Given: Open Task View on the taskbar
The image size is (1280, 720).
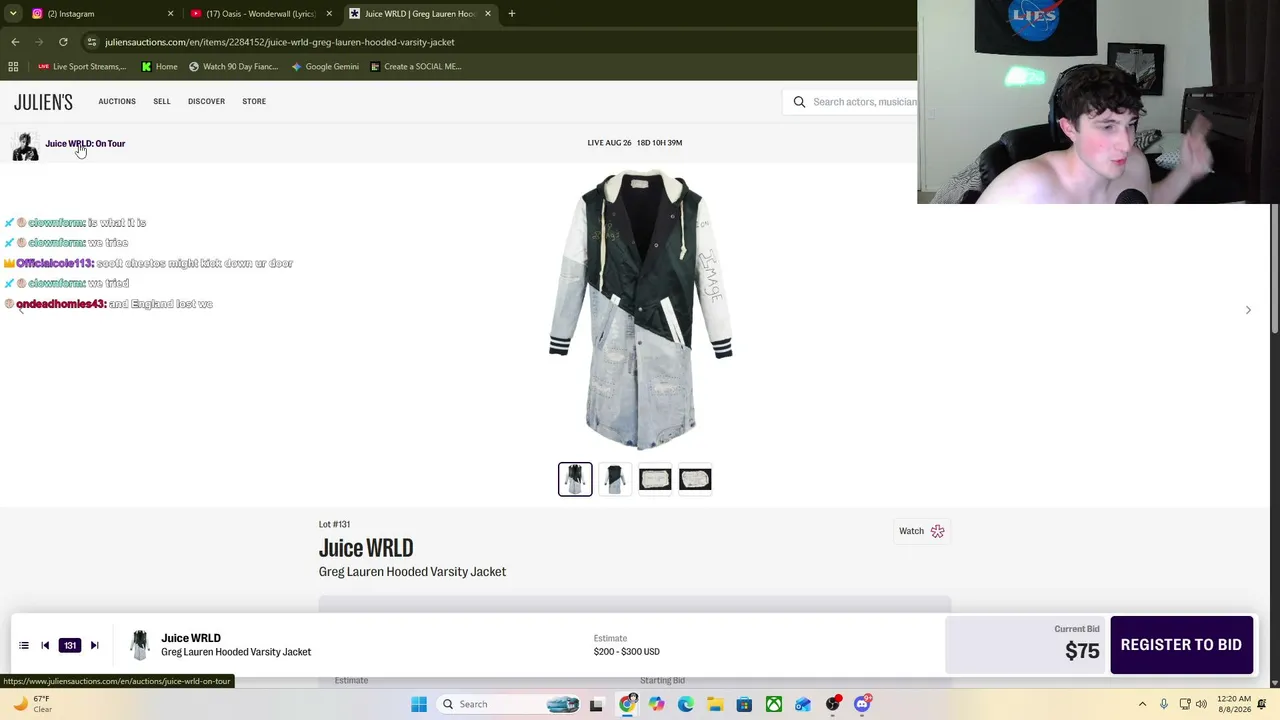Looking at the screenshot, I should point(597,704).
